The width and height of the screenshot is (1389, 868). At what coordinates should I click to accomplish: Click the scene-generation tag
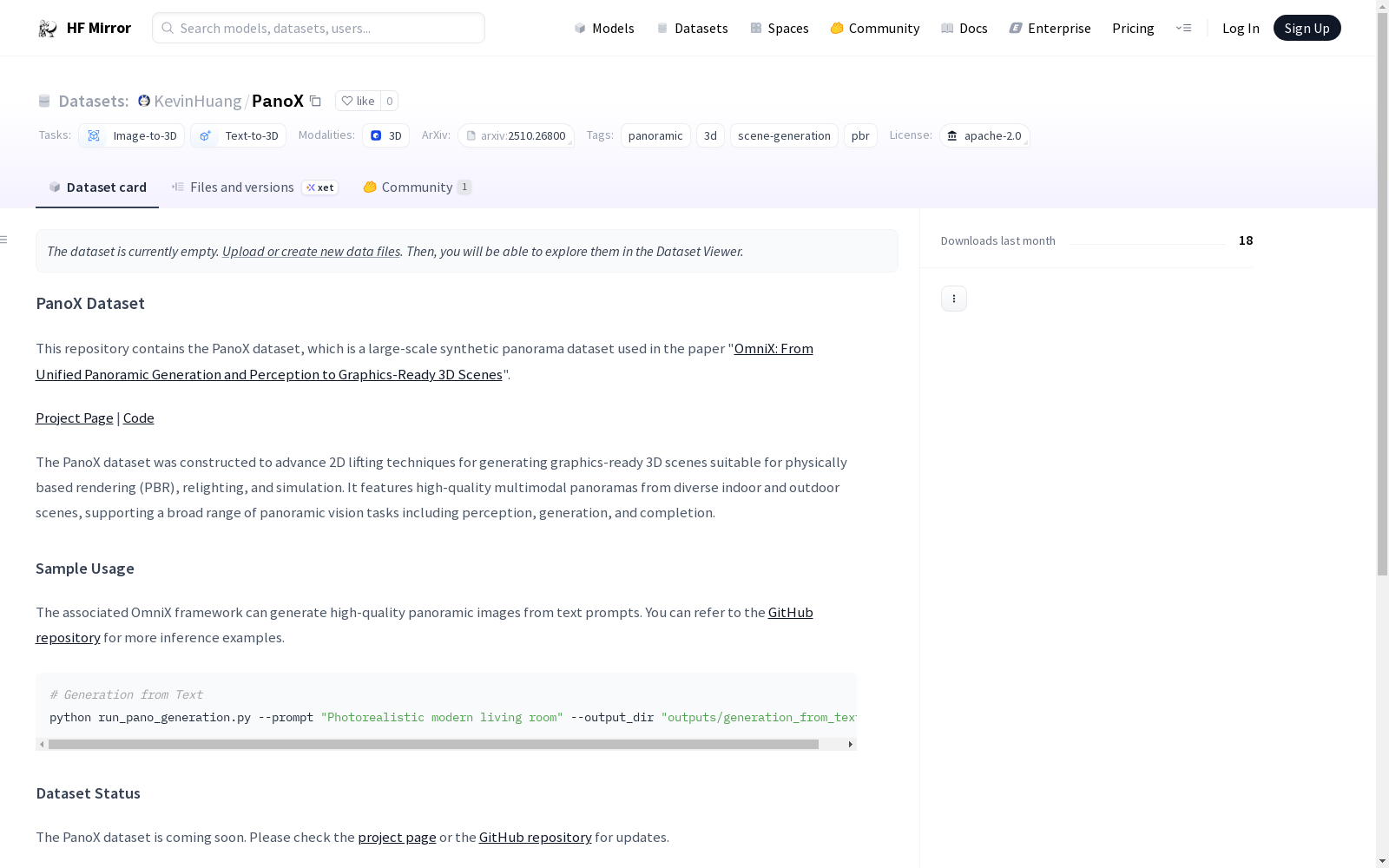point(784,135)
